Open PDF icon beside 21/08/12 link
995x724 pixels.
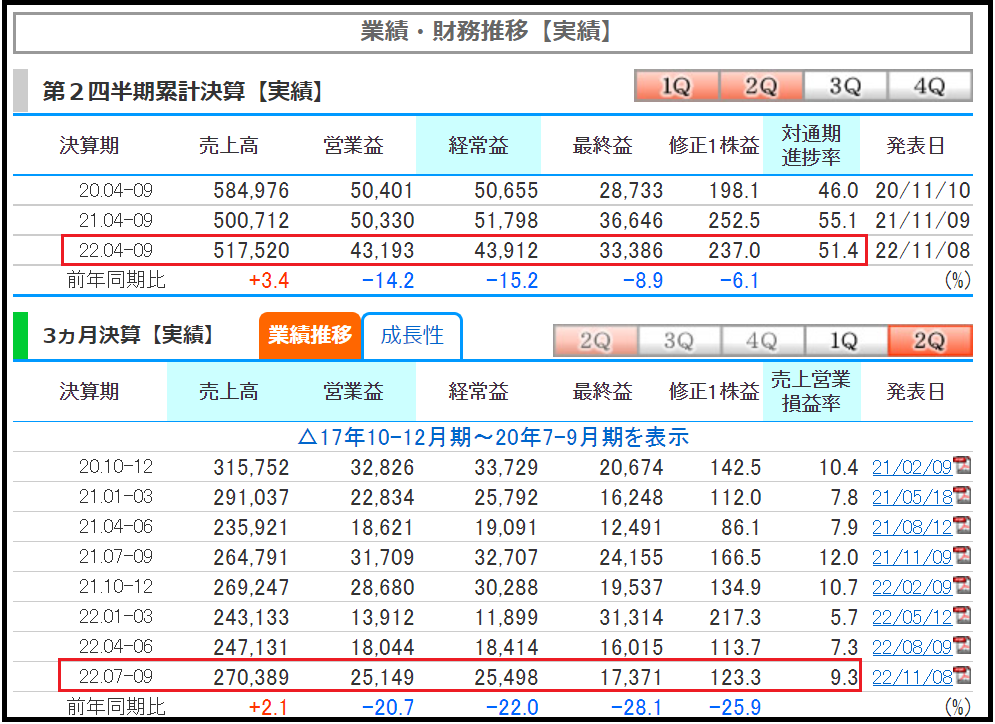point(963,525)
